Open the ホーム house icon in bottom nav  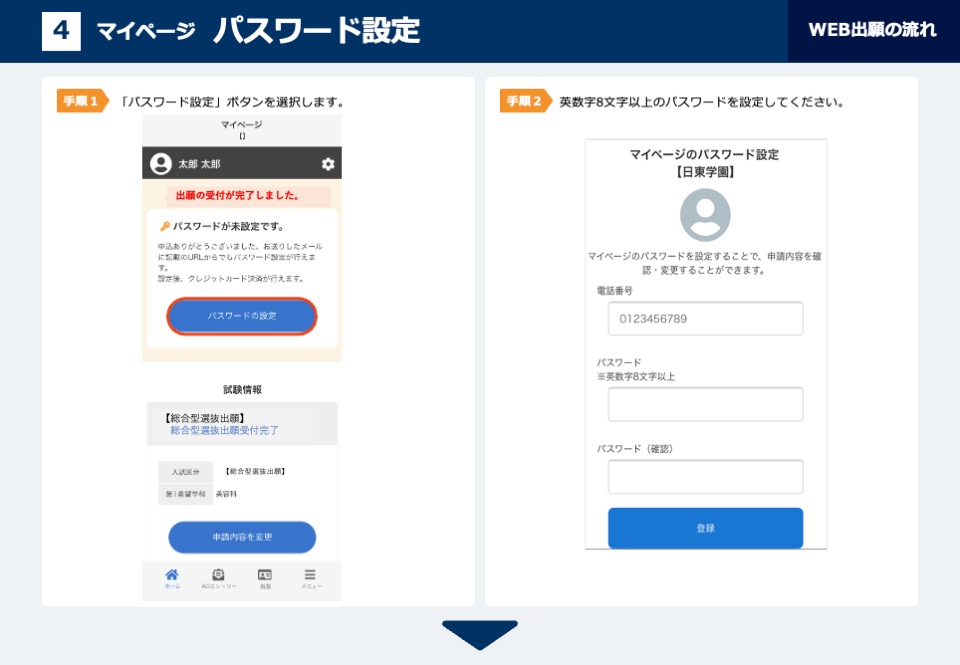click(172, 574)
